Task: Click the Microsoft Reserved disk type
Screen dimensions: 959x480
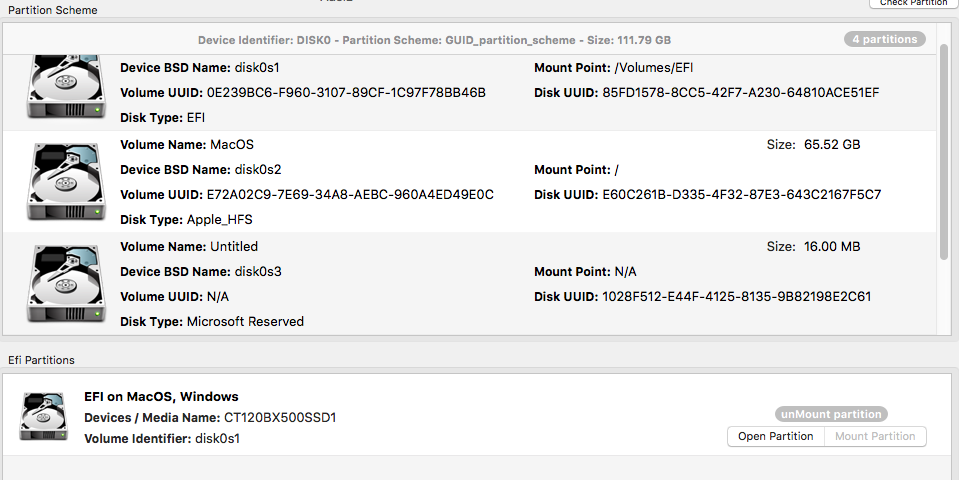Action: [245, 322]
